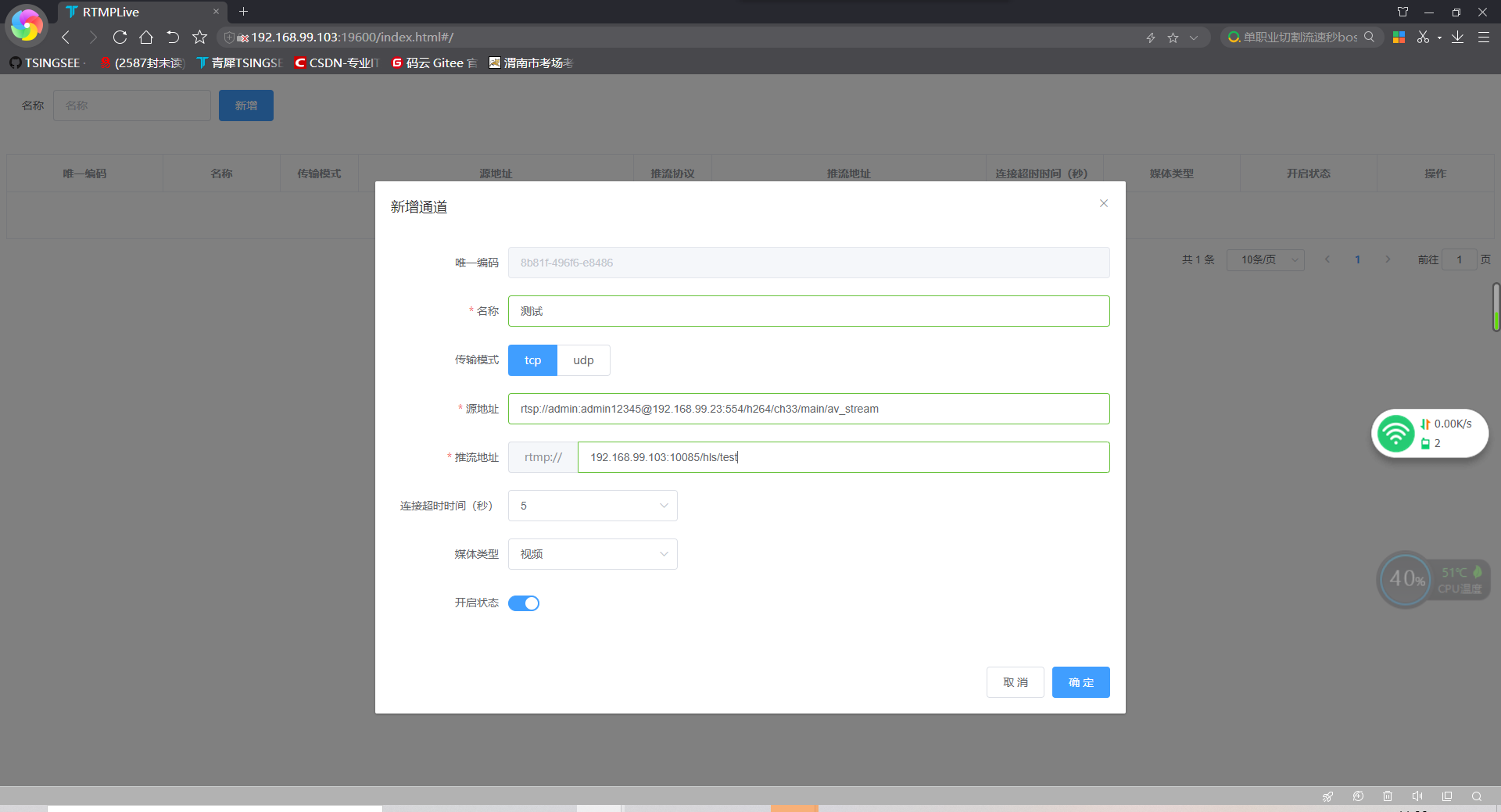This screenshot has height=812, width=1501.
Task: Open the 10条/页 page size dropdown
Action: pyautogui.click(x=1266, y=259)
